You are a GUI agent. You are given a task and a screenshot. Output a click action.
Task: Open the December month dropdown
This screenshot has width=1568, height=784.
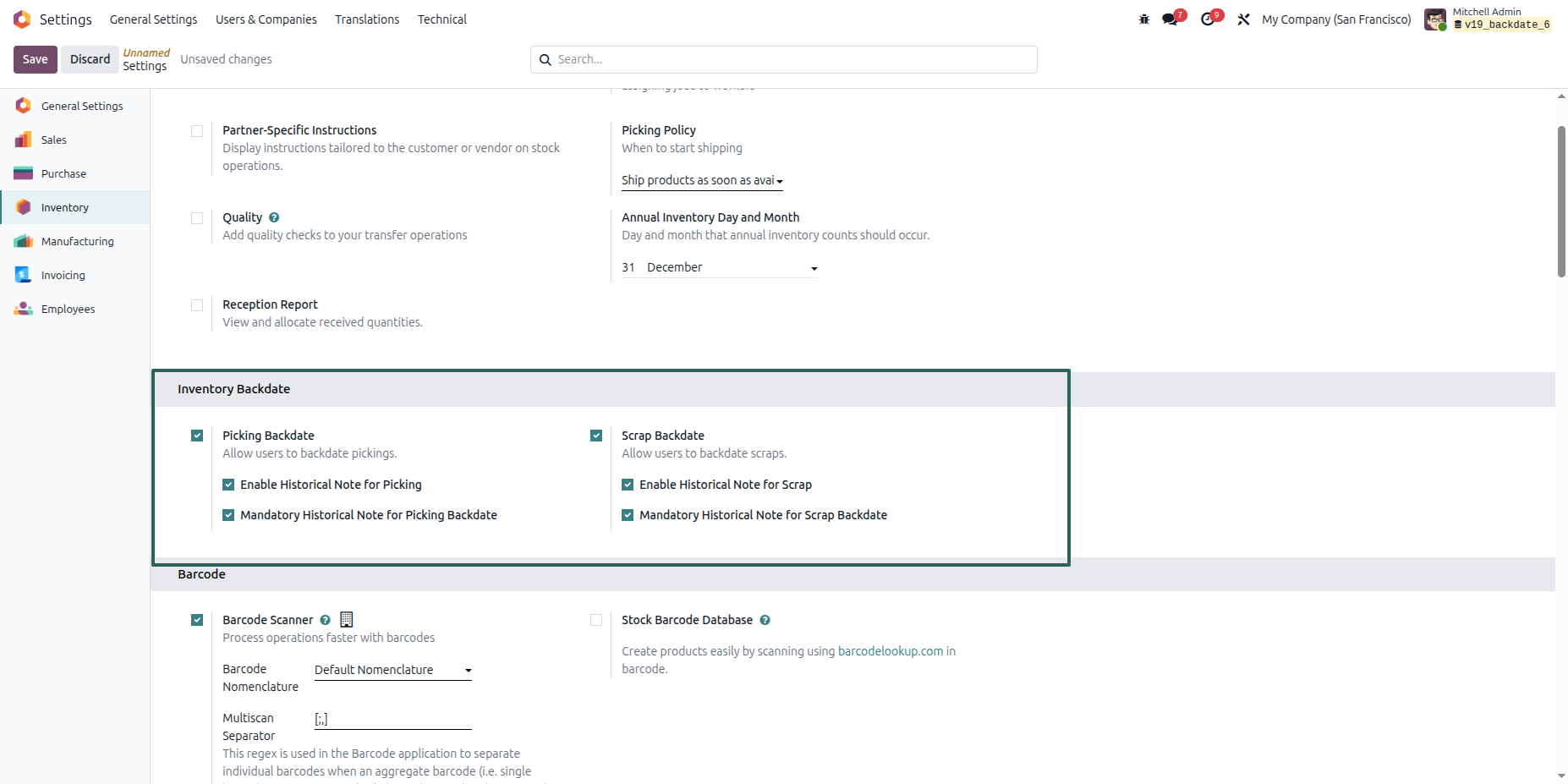pyautogui.click(x=732, y=267)
